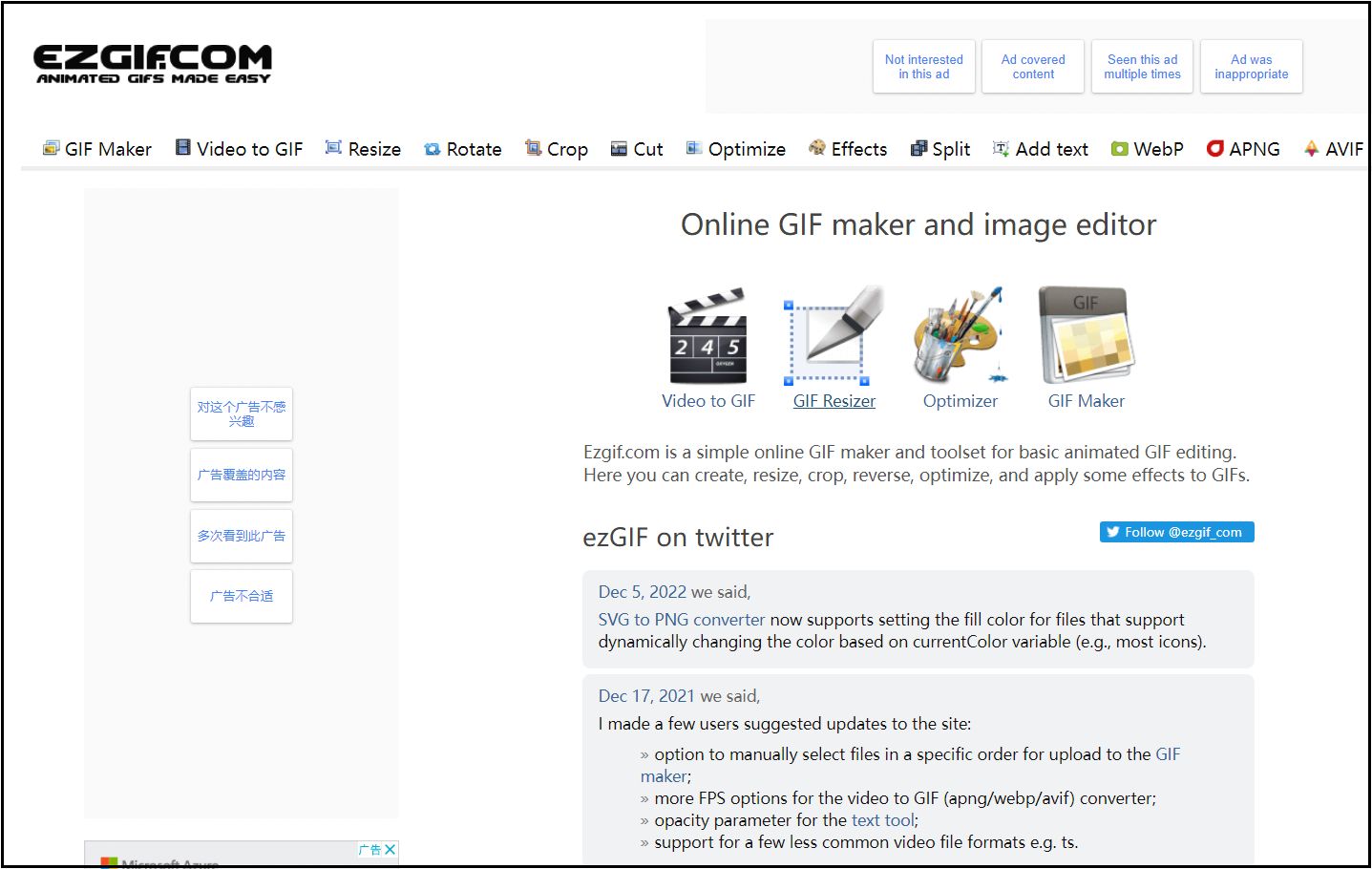Click the Video to GIF clapperboard icon

click(707, 336)
